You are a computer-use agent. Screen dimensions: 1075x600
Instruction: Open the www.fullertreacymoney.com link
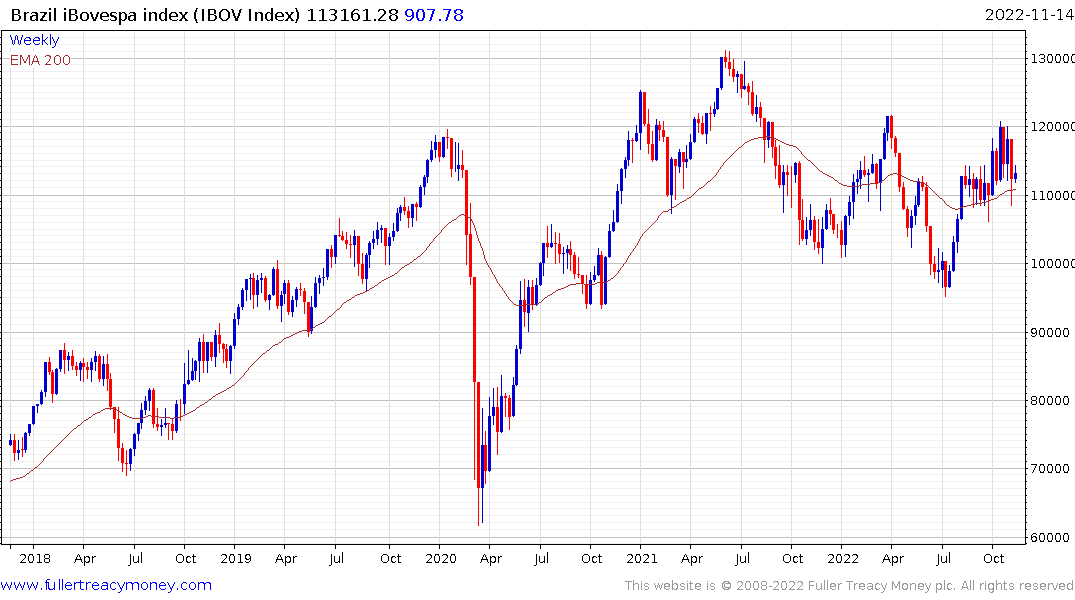[x=106, y=585]
